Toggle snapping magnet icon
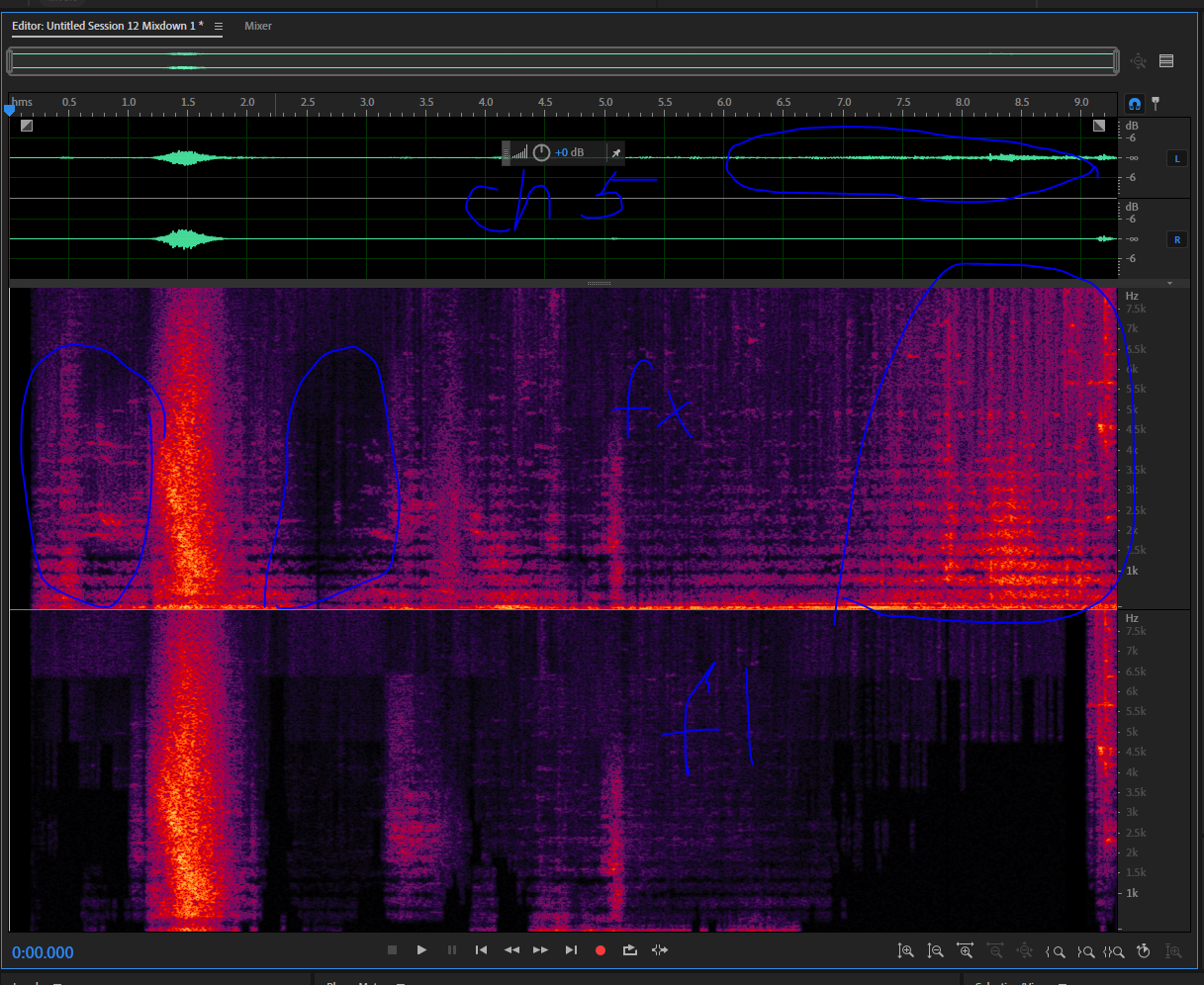 tap(1135, 103)
